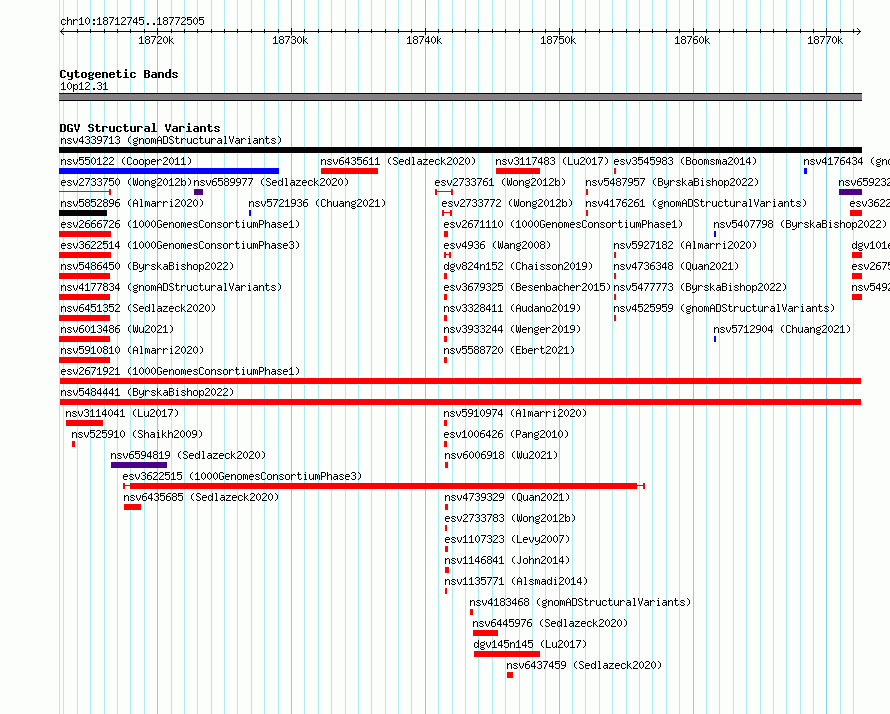
Task: Click nsv4177834 gnomADStructuralVariants label
Action: pyautogui.click(x=171, y=287)
